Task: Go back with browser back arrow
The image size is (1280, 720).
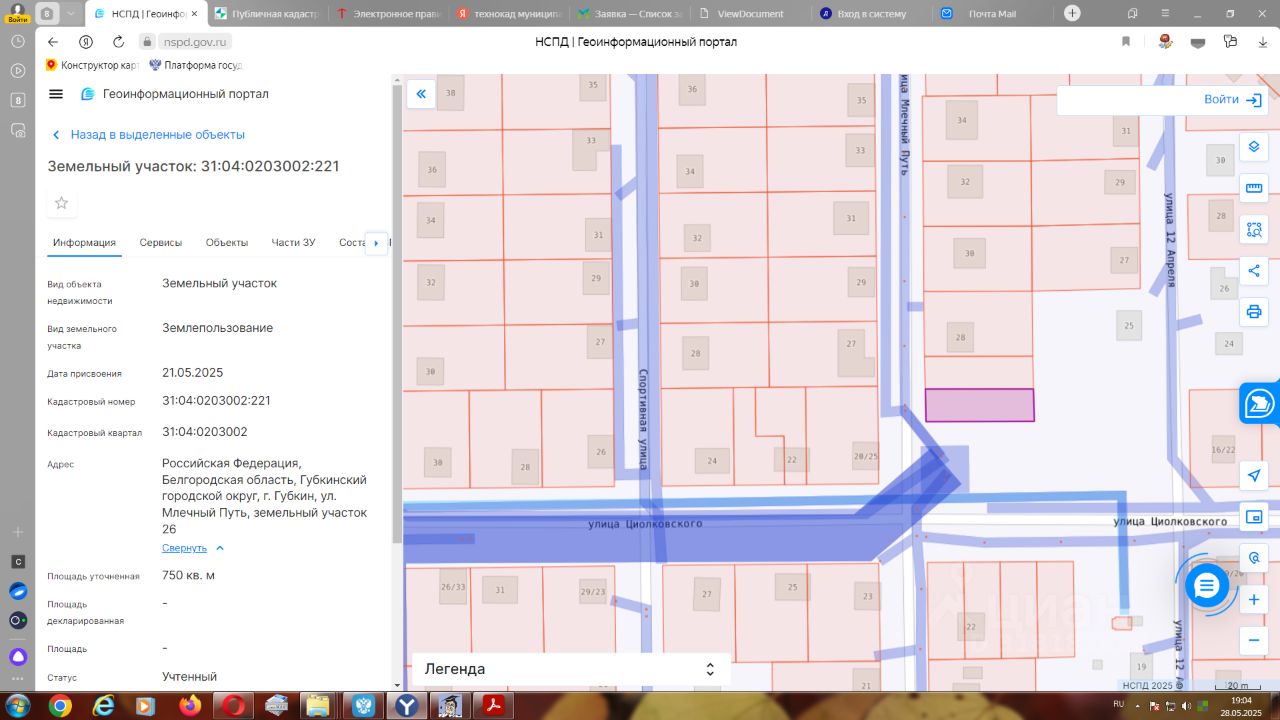Action: (53, 42)
